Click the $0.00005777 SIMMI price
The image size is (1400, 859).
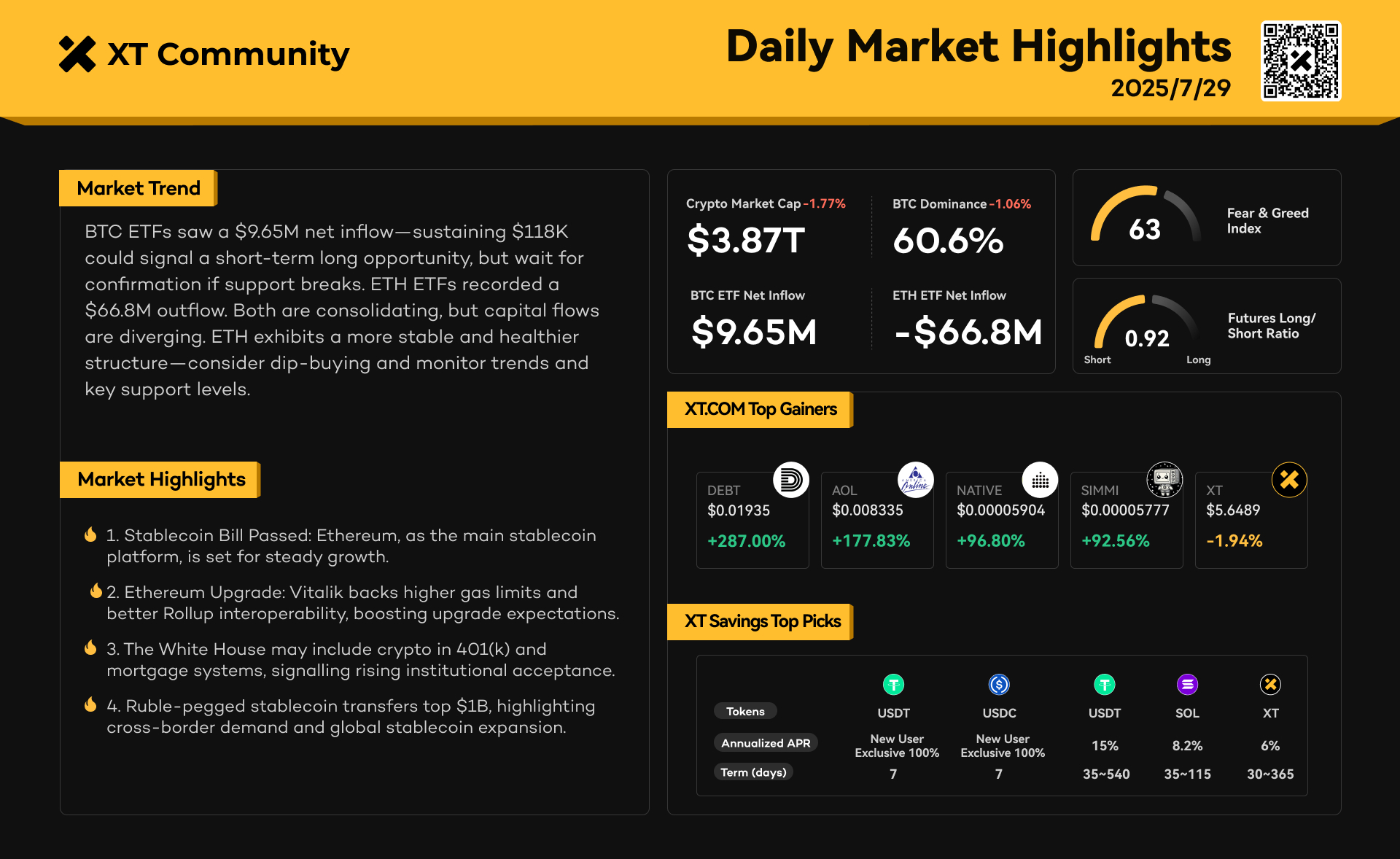point(1125,510)
